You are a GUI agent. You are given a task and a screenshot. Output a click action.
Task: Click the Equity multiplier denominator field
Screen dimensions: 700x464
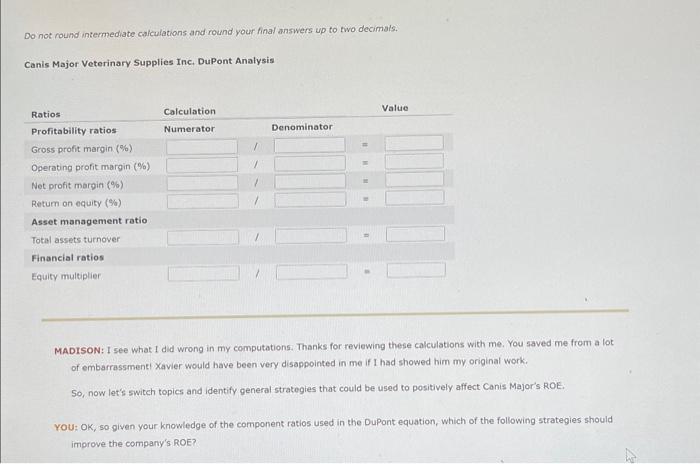pos(312,272)
